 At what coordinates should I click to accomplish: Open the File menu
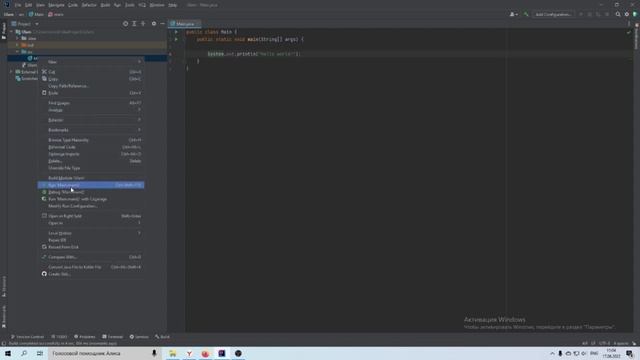[x=18, y=5]
